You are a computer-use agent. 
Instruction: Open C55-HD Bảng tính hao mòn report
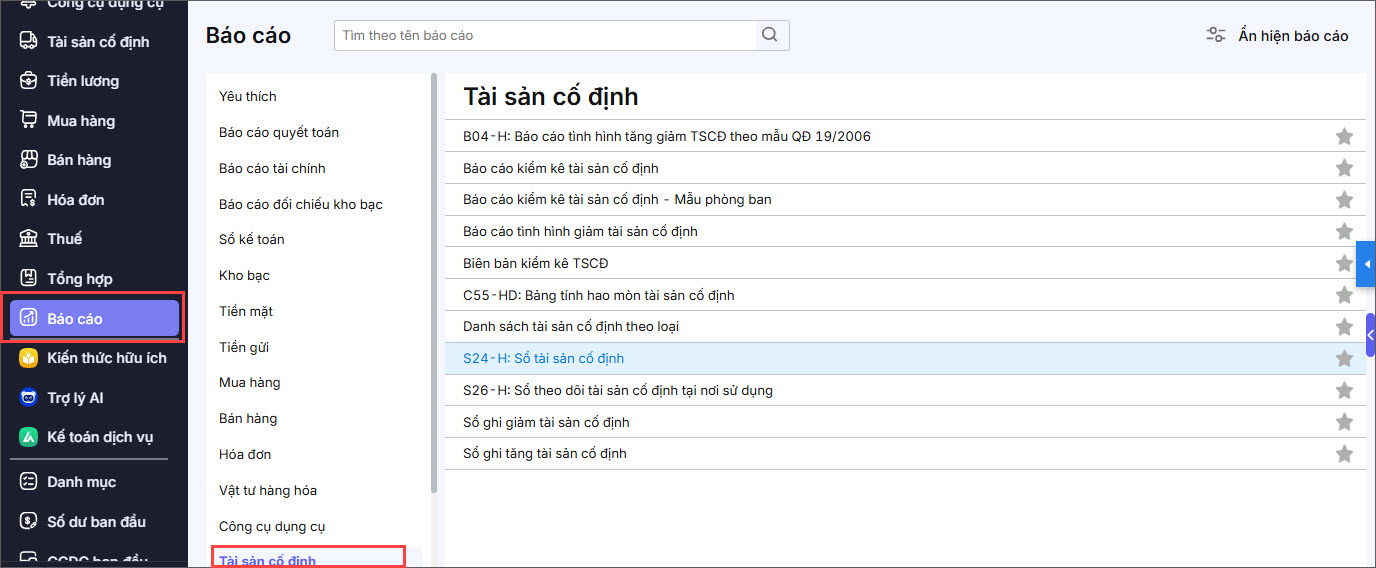(x=599, y=295)
